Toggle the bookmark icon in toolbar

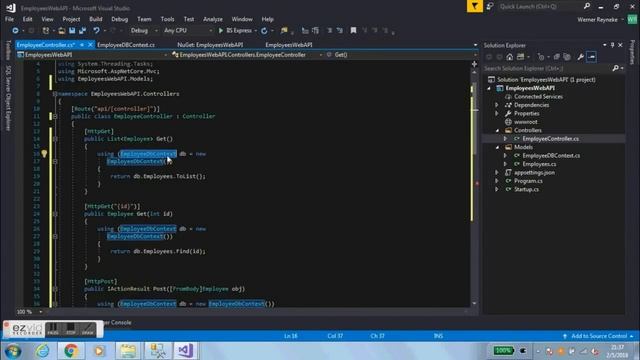click(353, 31)
